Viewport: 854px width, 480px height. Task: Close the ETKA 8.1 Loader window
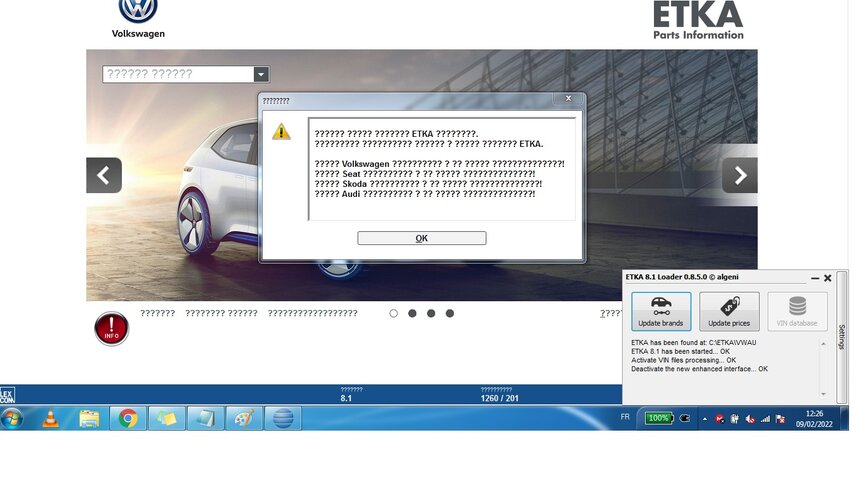tap(828, 278)
